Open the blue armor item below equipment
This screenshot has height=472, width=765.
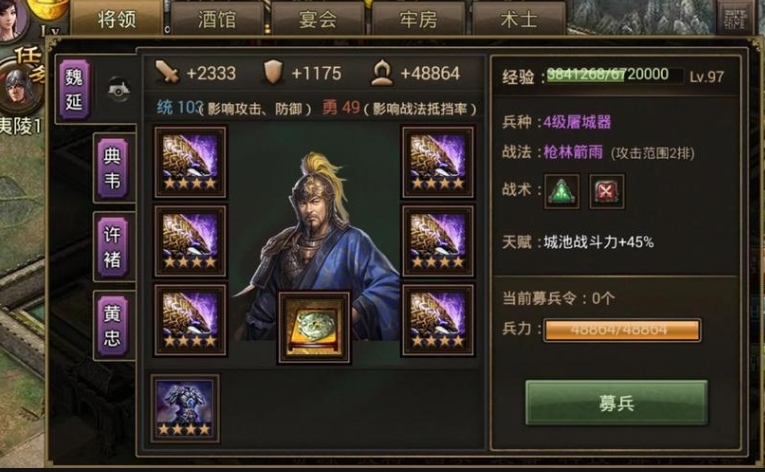pyautogui.click(x=185, y=409)
